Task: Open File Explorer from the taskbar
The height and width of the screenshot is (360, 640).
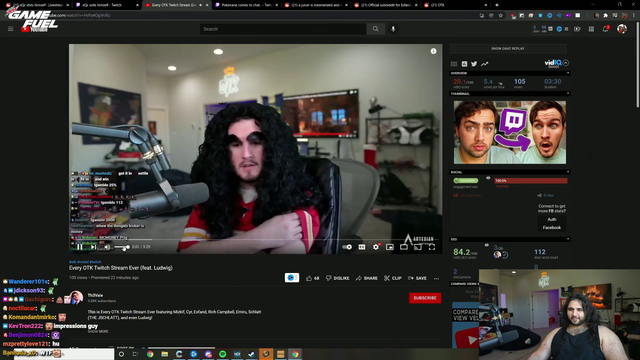Action: [164, 354]
